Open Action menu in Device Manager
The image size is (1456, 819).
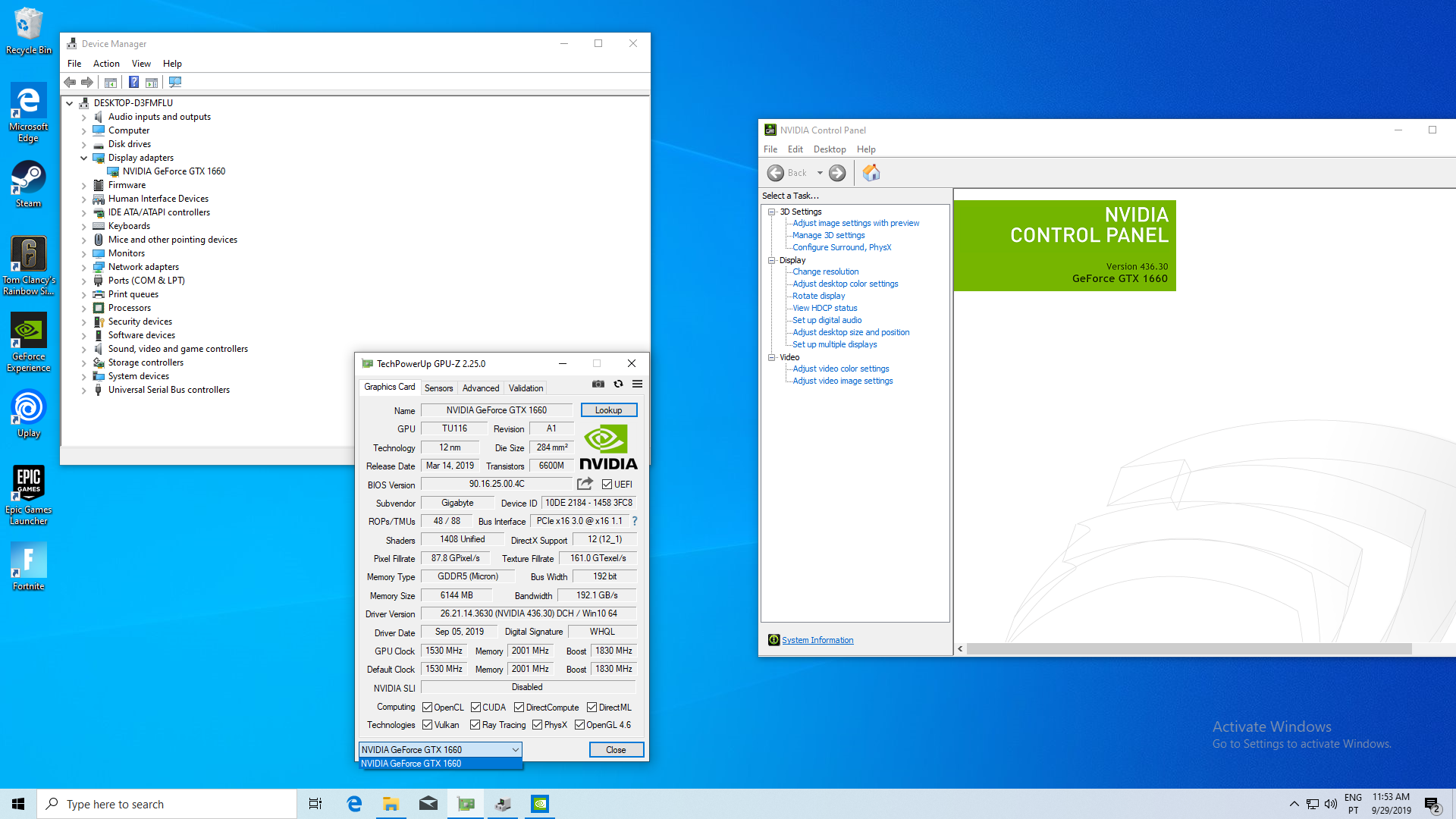[106, 64]
